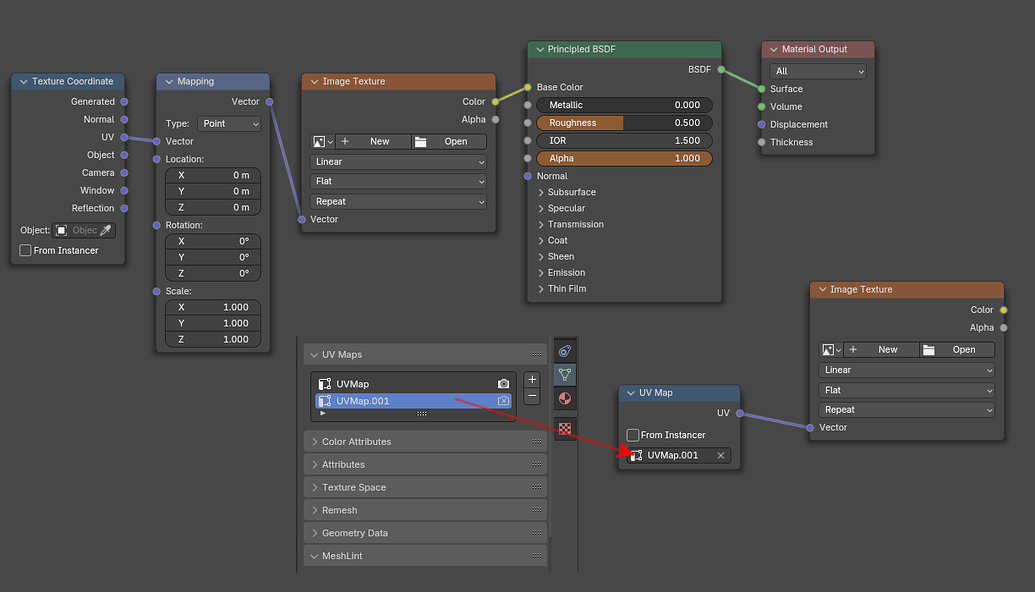This screenshot has width=1035, height=592.
Task: Click drag handle of Geometry Data panel
Action: pos(537,533)
